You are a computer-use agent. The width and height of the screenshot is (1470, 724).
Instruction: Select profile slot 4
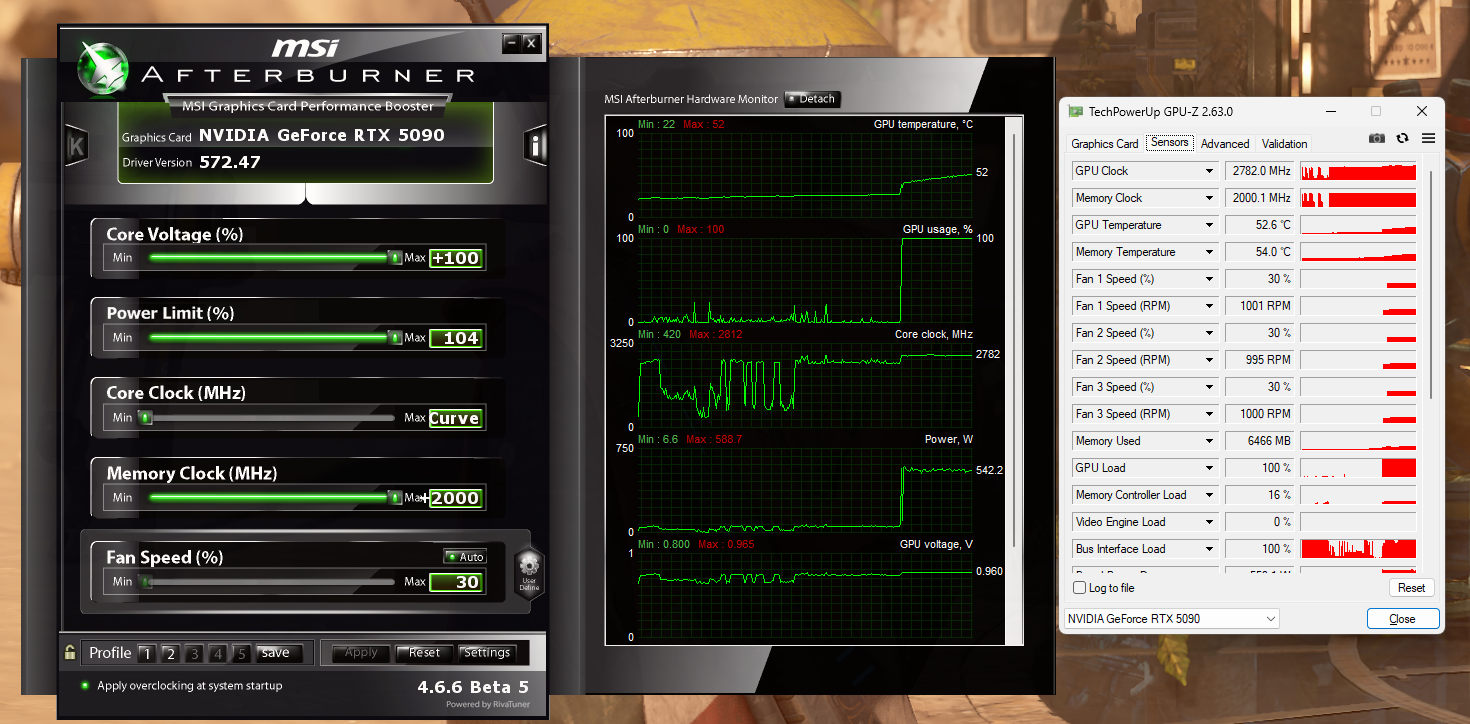tap(217, 654)
